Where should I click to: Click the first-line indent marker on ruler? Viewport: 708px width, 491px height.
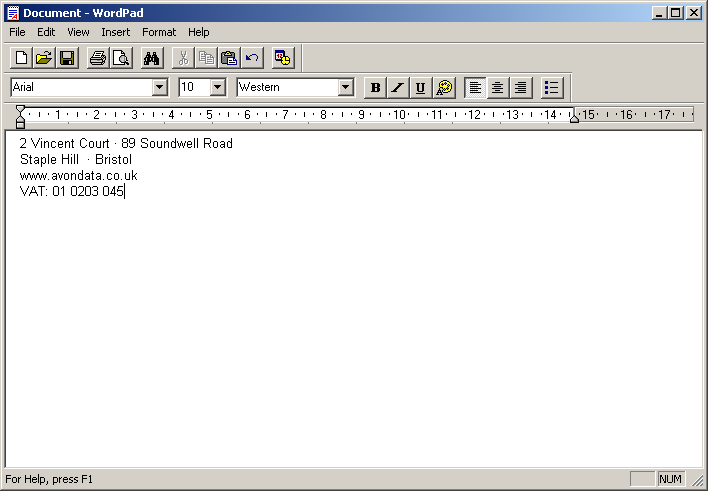pos(20,109)
